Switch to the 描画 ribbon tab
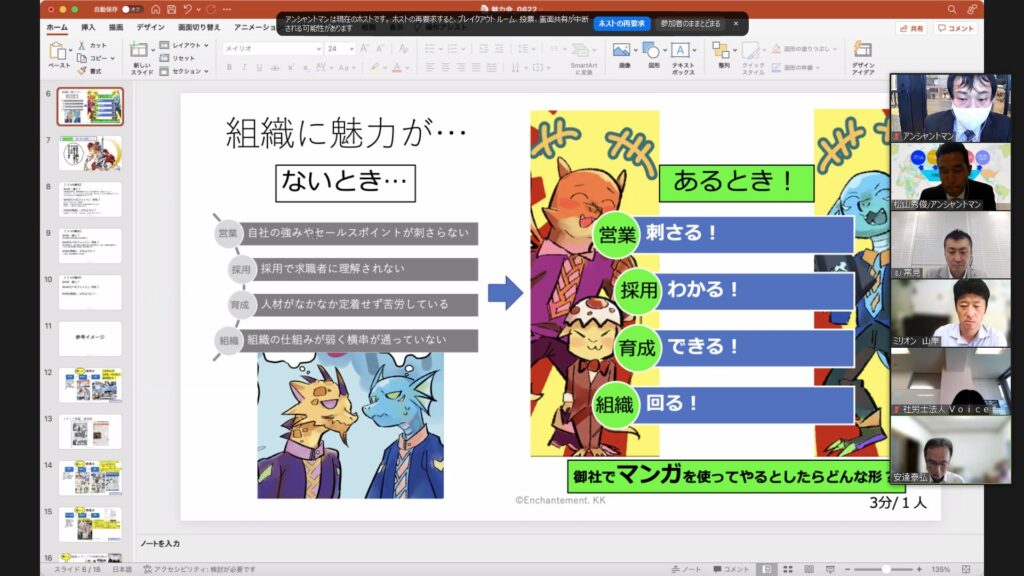The height and width of the screenshot is (576, 1024). [116, 27]
